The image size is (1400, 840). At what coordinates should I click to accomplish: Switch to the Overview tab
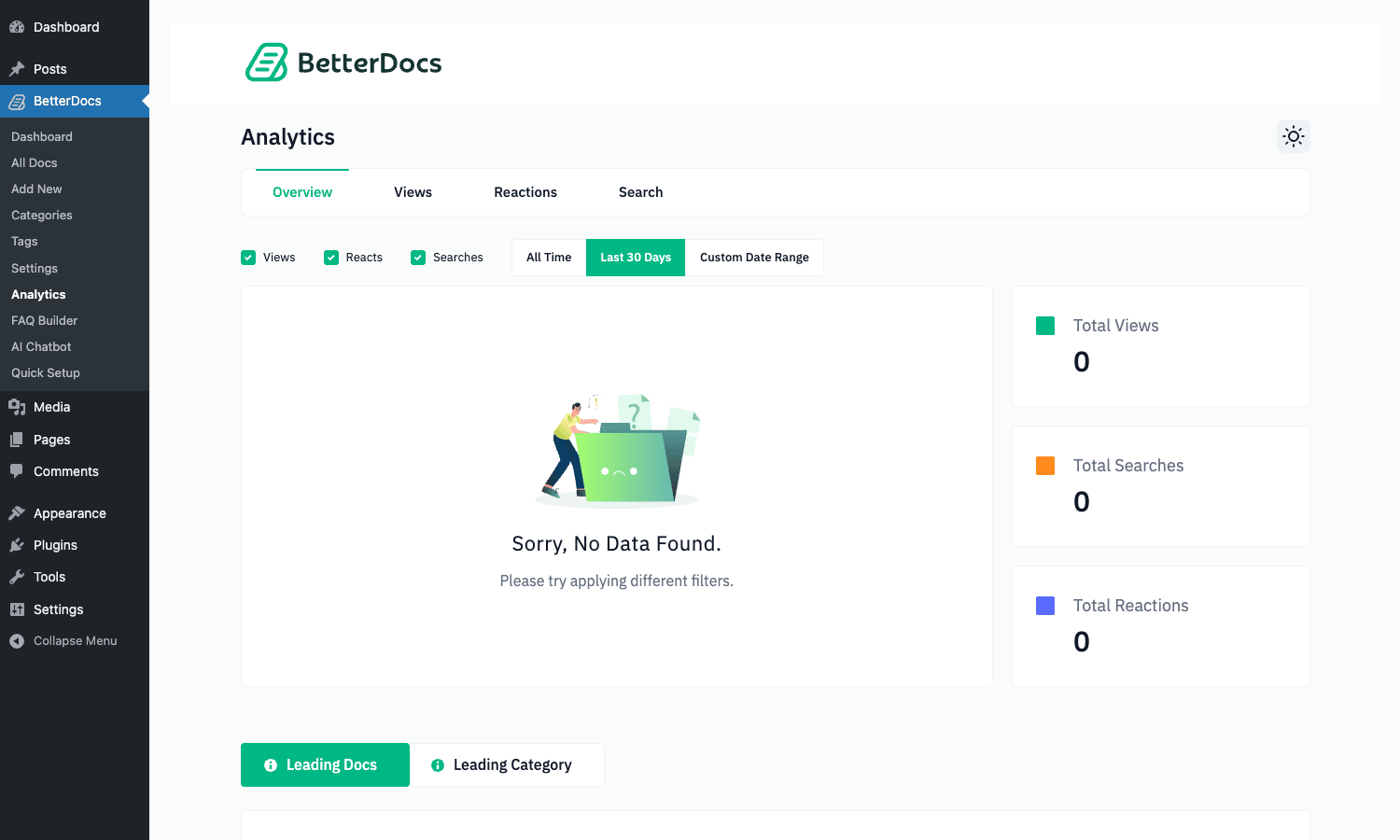point(302,192)
